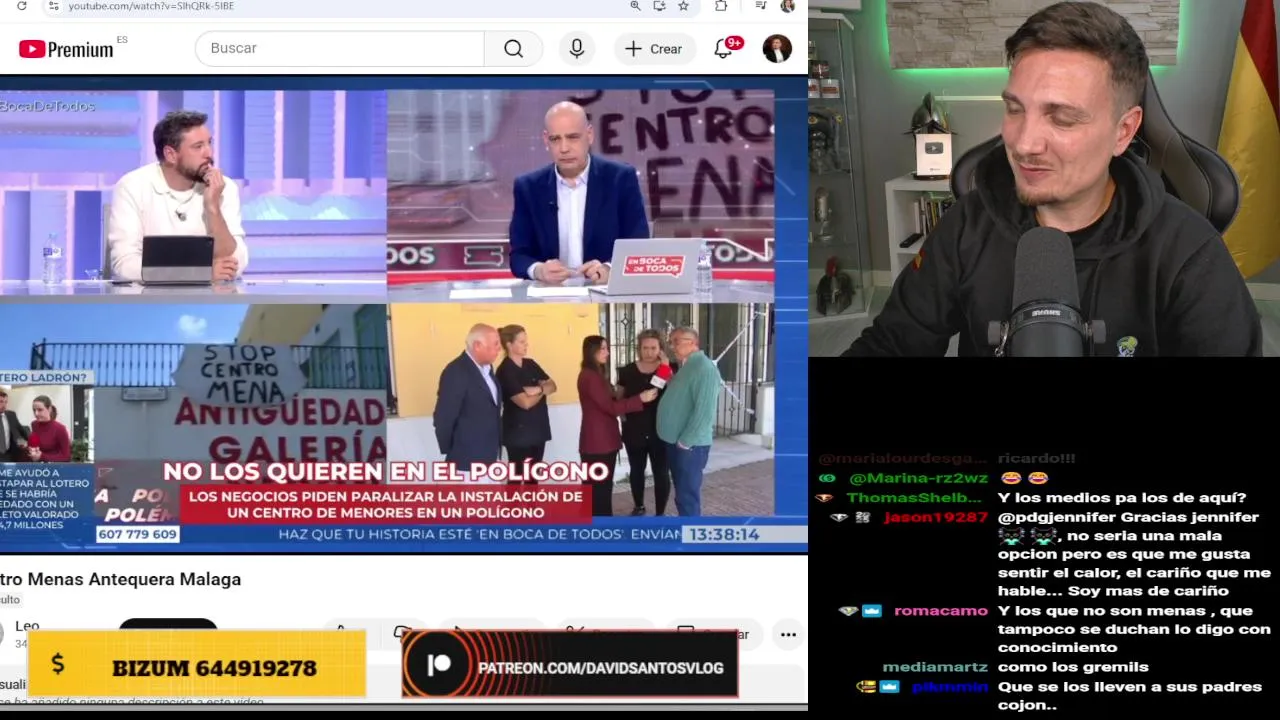Open the browser profile avatar
1280x720 pixels.
click(x=788, y=6)
